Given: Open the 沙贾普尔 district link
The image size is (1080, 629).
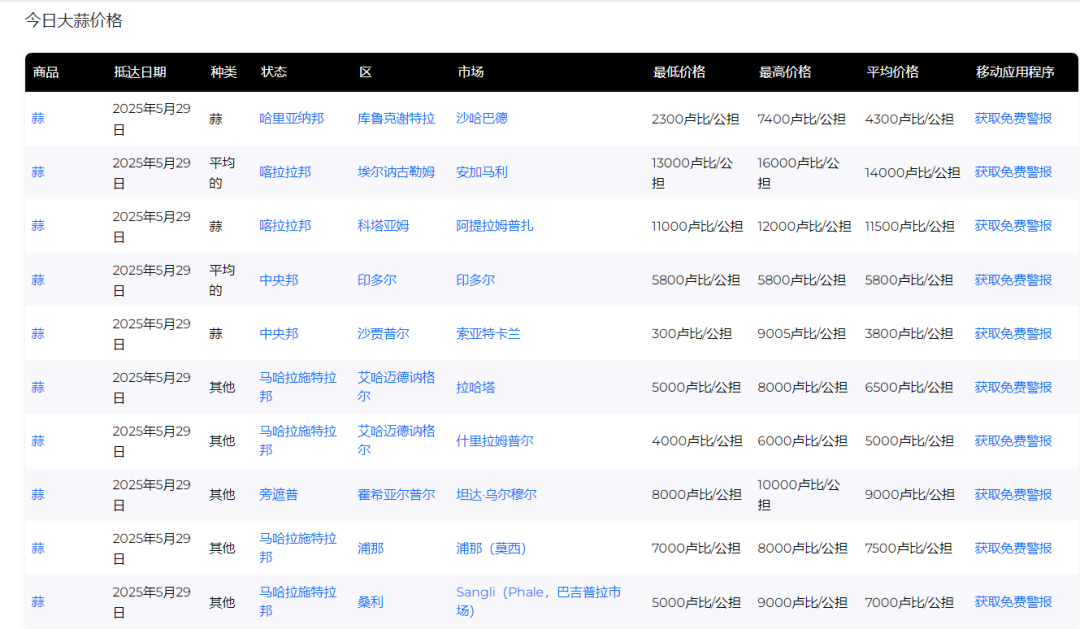Looking at the screenshot, I should [x=383, y=334].
